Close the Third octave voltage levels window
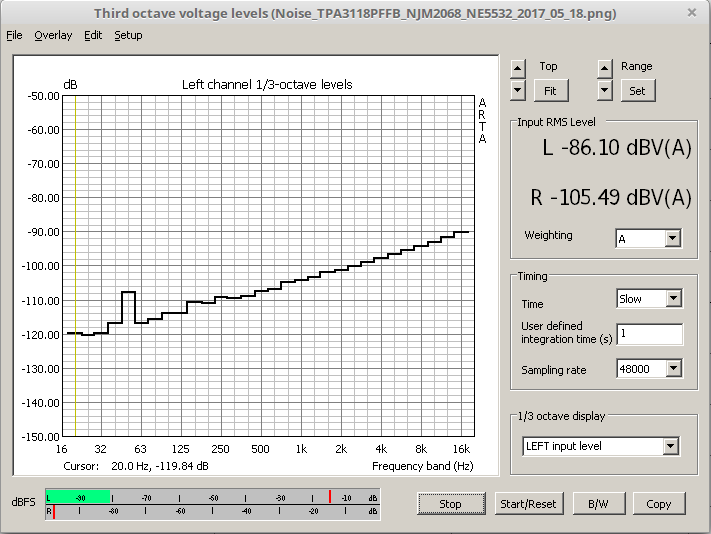Screen dimensions: 711x534 [691, 13]
